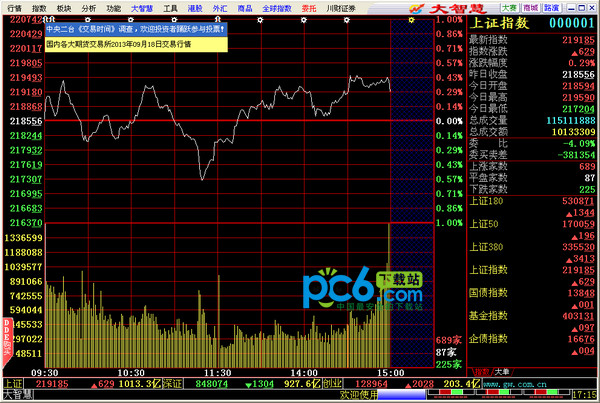Click the 大智慧 button in the bottom-left corner

coord(18,395)
